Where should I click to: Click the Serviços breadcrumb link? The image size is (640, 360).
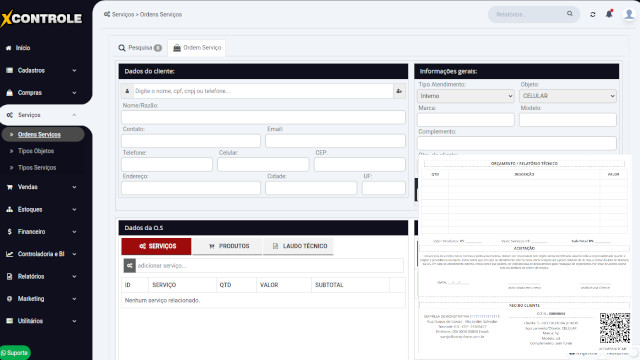(x=123, y=14)
